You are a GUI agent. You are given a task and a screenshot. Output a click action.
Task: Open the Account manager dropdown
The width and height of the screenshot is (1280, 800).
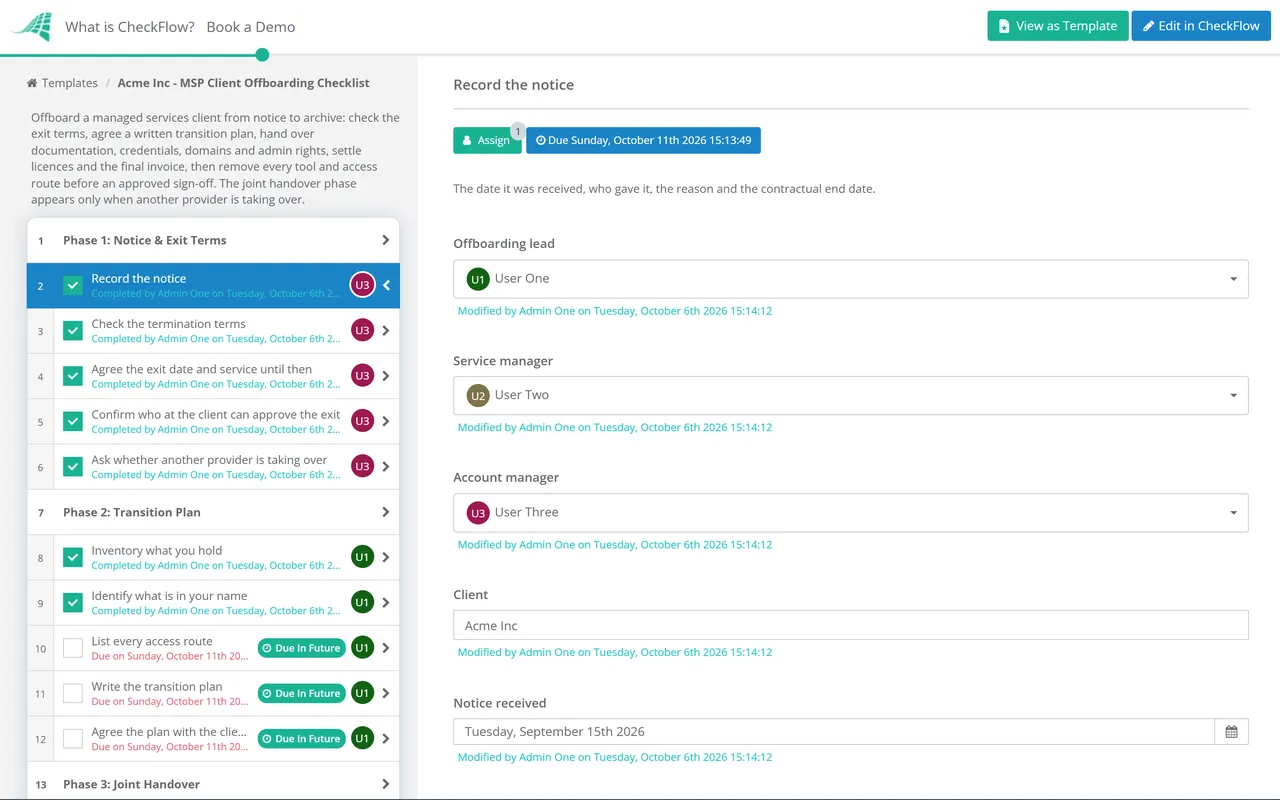pyautogui.click(x=851, y=512)
